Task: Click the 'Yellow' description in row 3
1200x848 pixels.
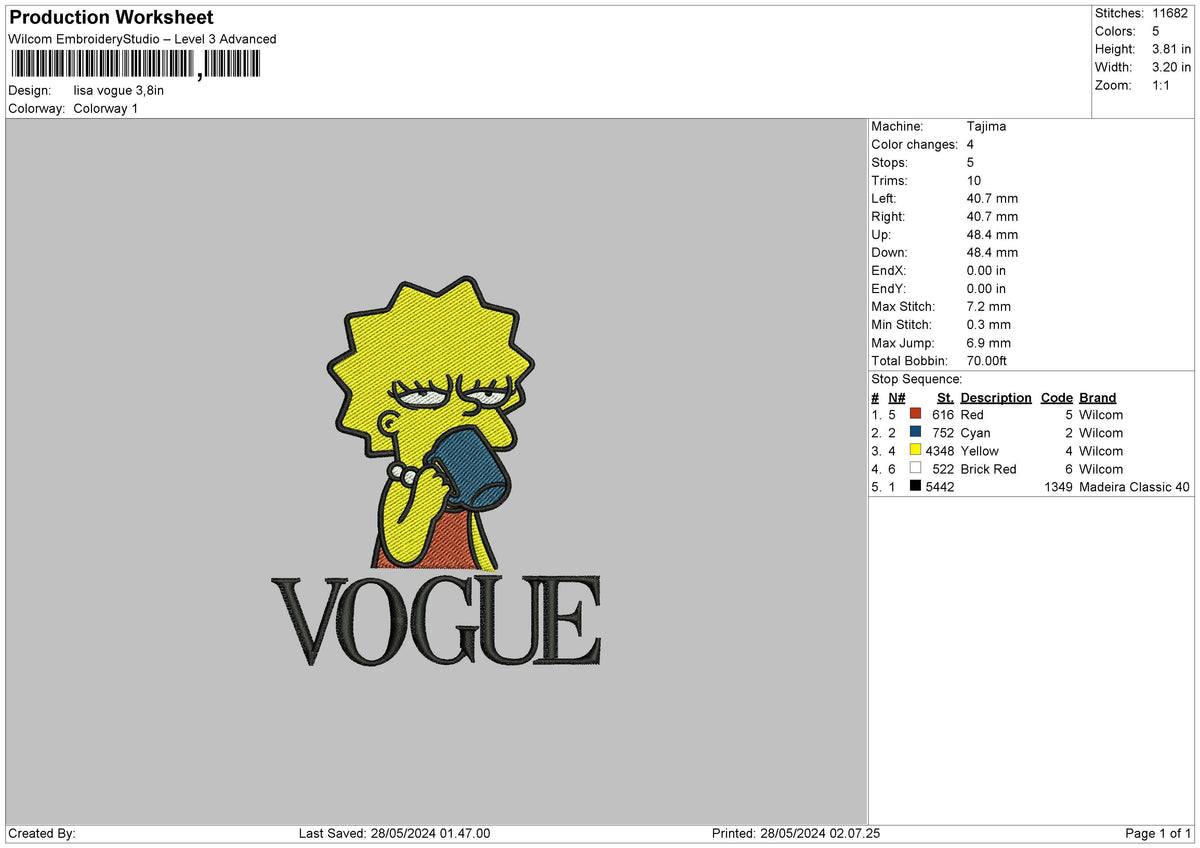Action: (980, 451)
